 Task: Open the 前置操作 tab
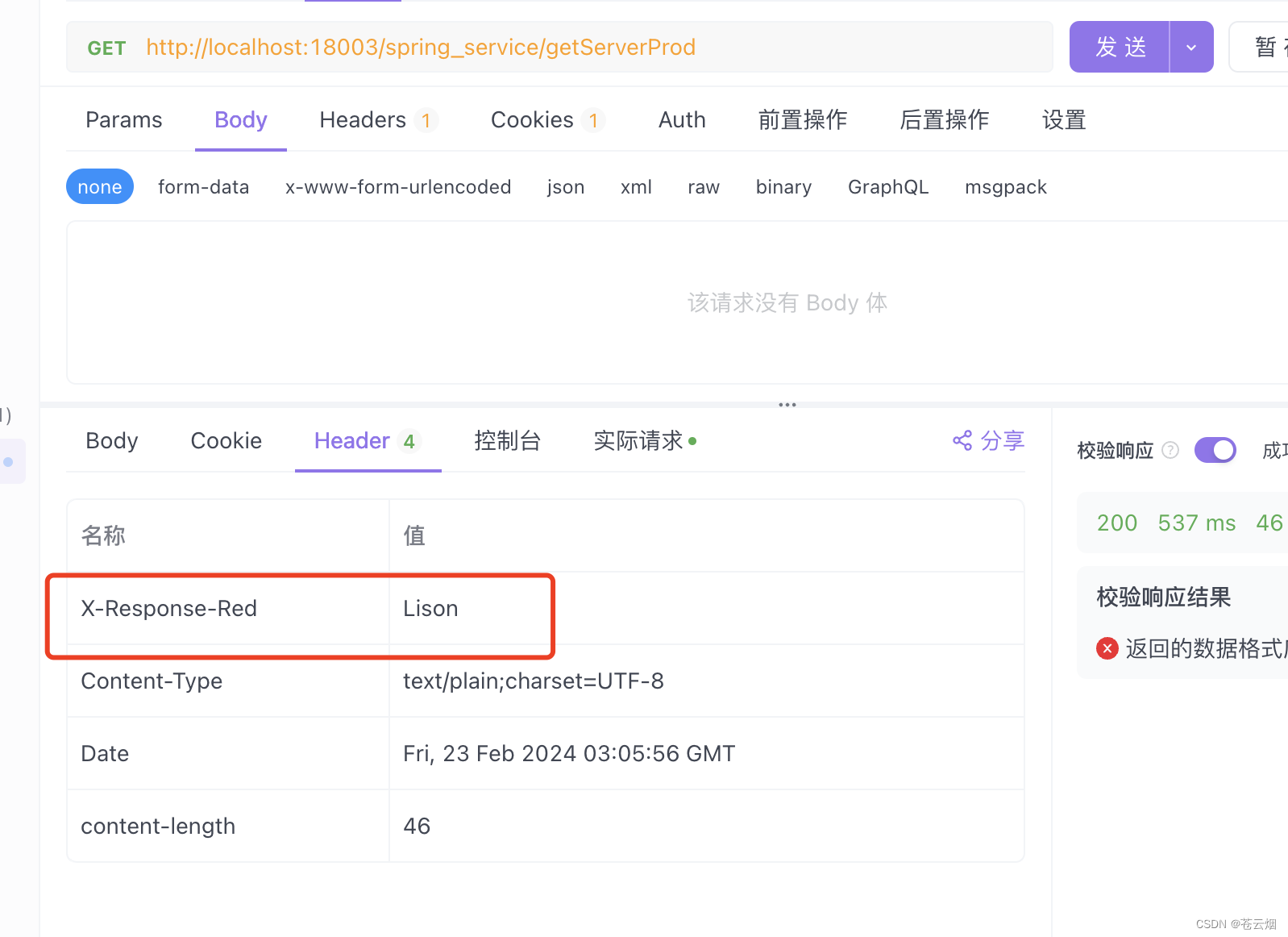tap(803, 119)
